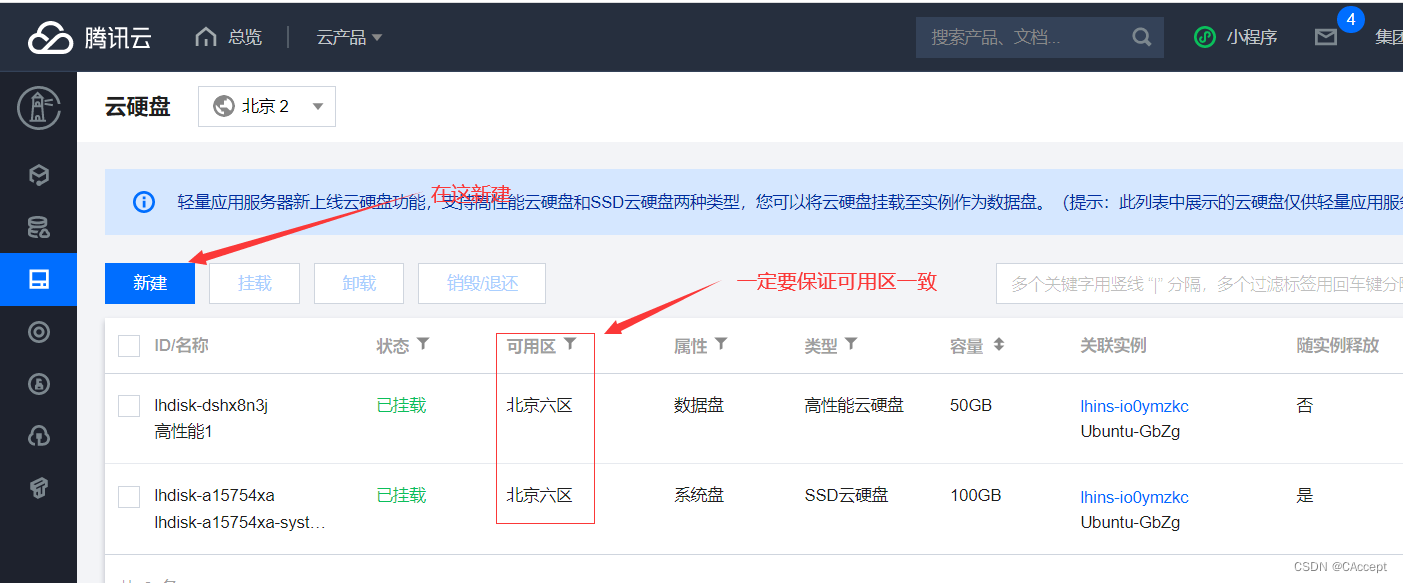Toggle the select-all checkbox in table header
The height and width of the screenshot is (583, 1403).
click(128, 345)
